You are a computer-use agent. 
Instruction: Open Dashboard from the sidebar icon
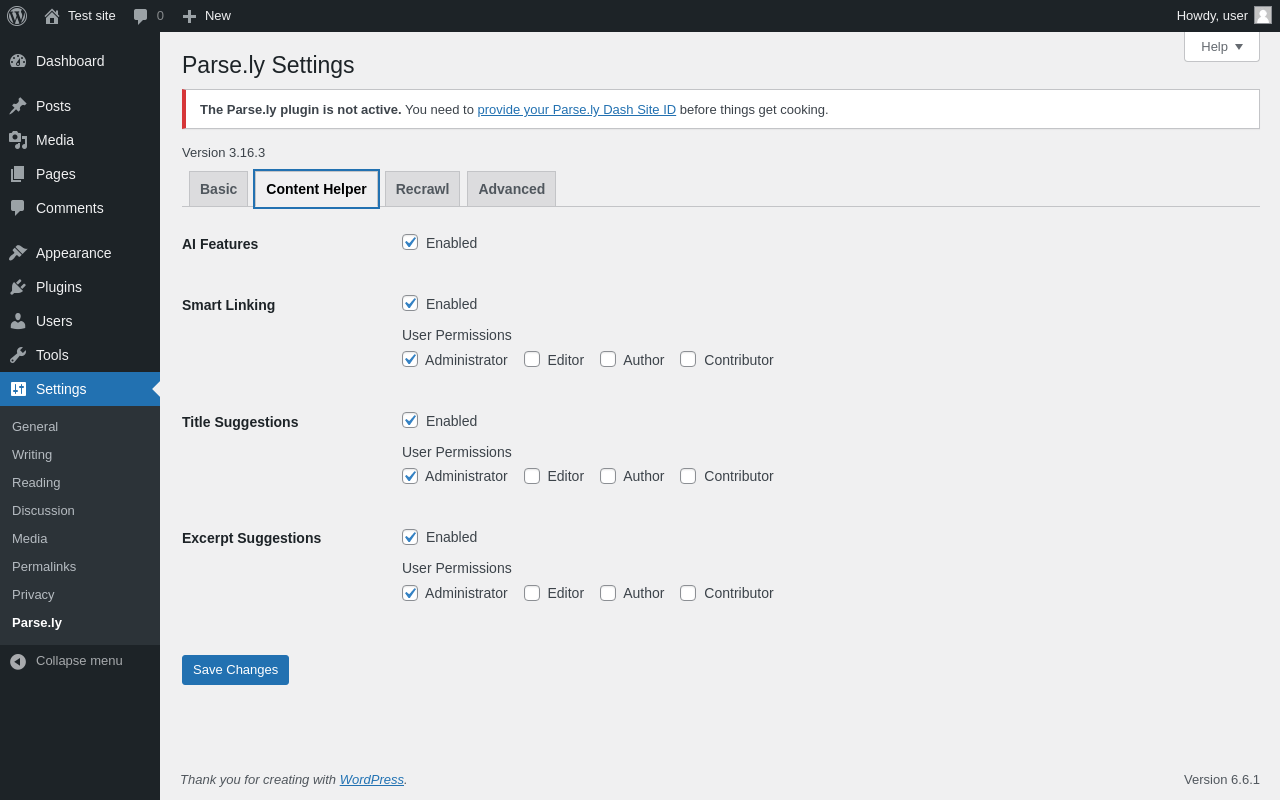point(18,61)
